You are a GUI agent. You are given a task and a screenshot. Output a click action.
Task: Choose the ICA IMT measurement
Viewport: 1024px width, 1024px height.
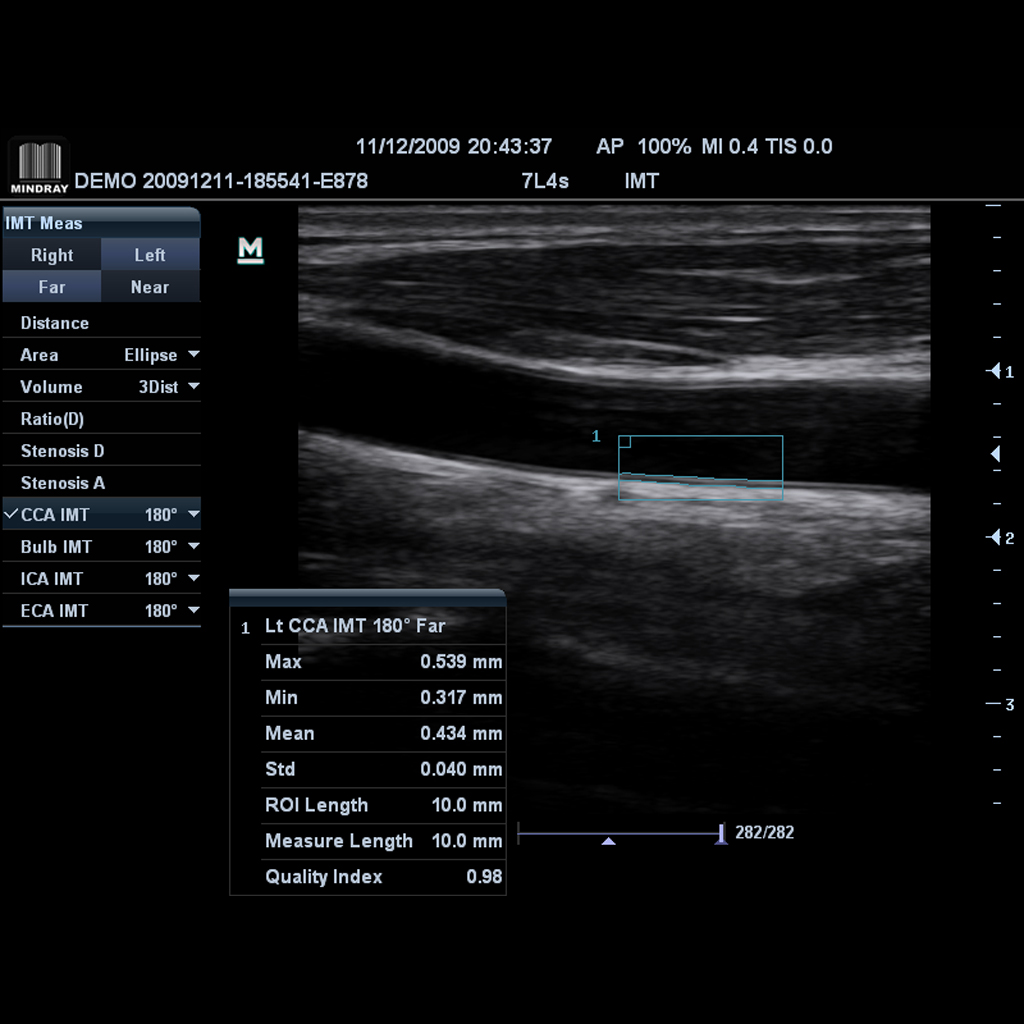click(52, 579)
